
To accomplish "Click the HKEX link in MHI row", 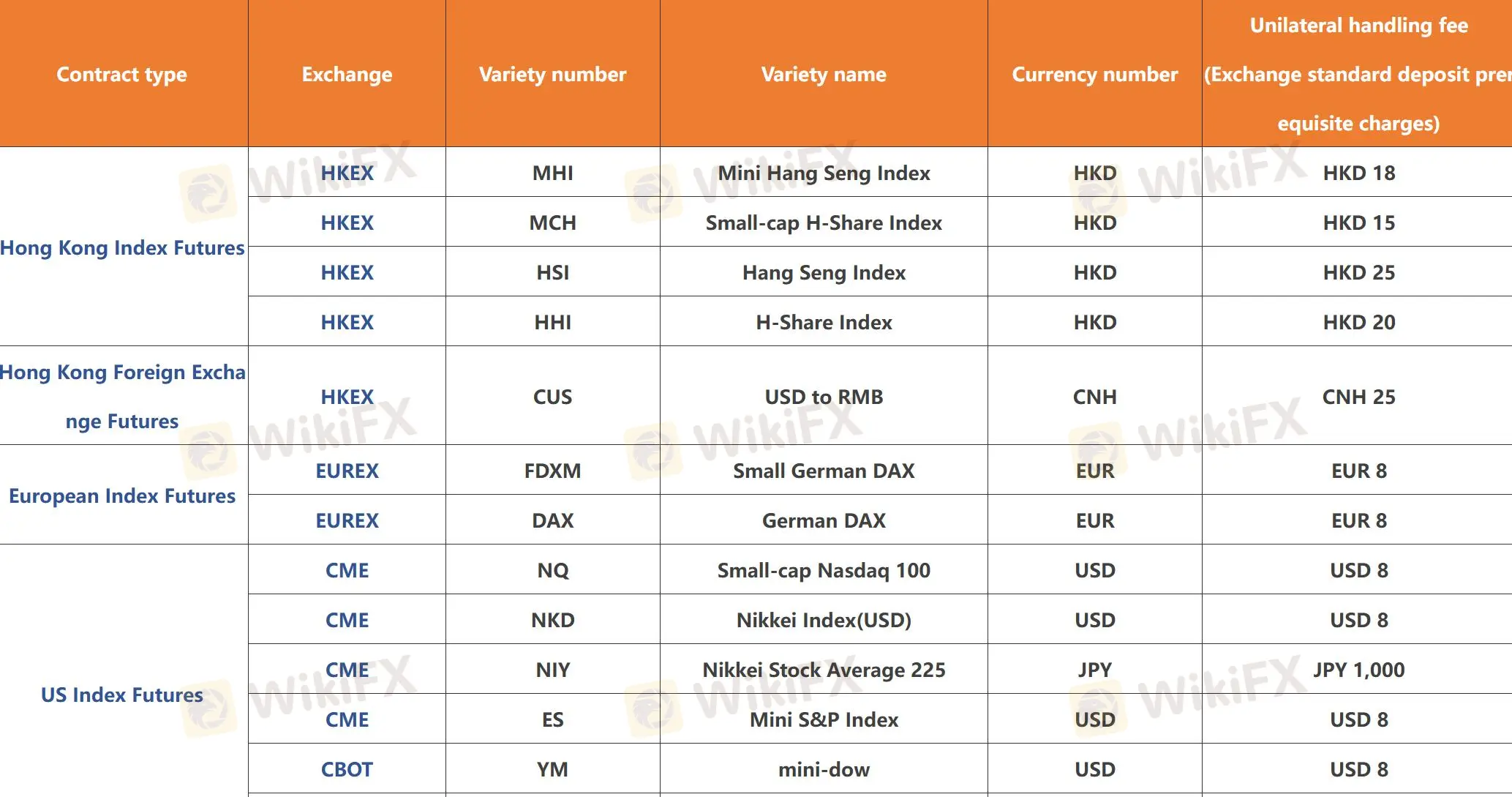I will click(347, 173).
